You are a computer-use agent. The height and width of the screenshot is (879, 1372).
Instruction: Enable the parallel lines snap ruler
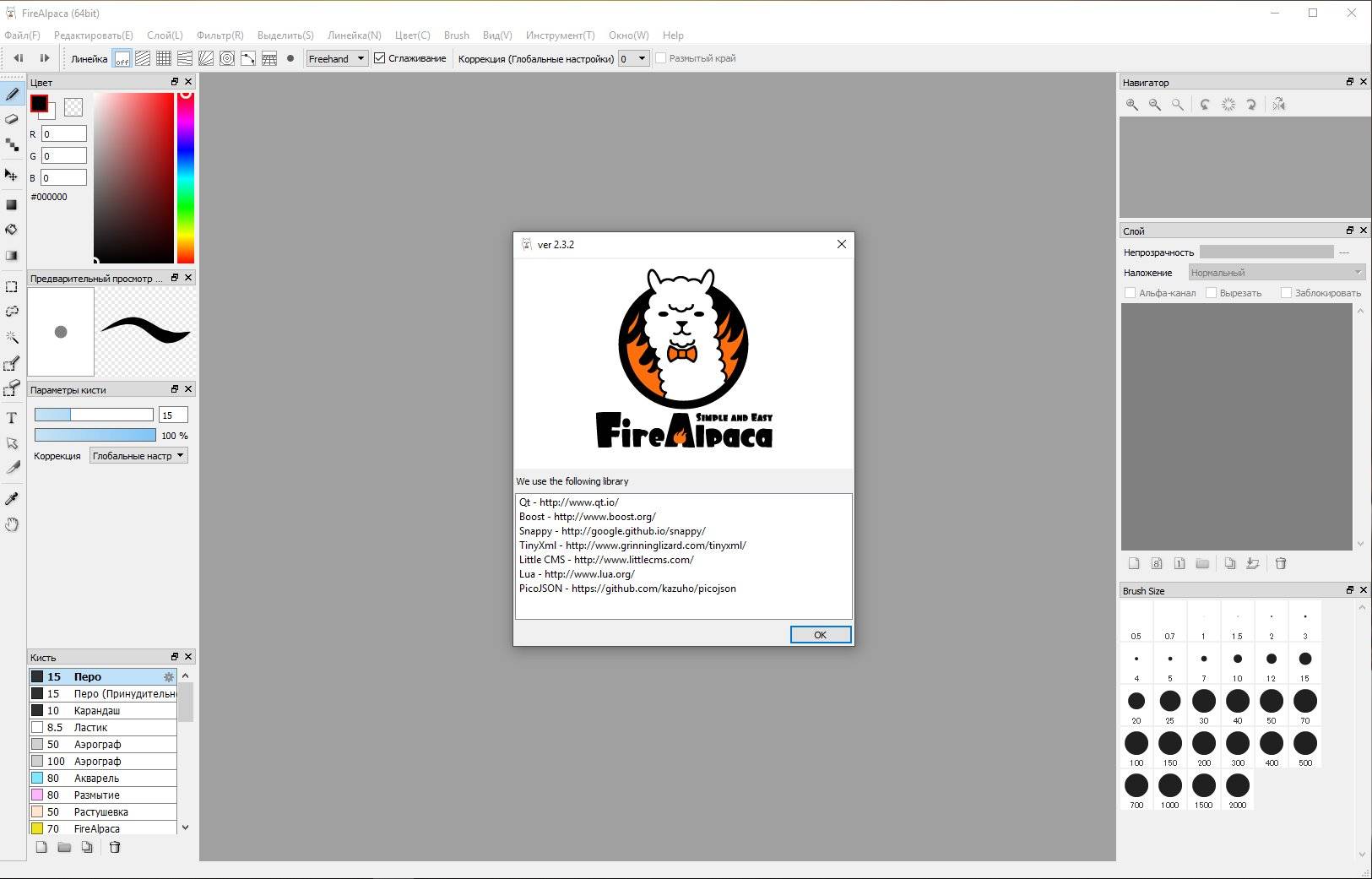pyautogui.click(x=143, y=58)
